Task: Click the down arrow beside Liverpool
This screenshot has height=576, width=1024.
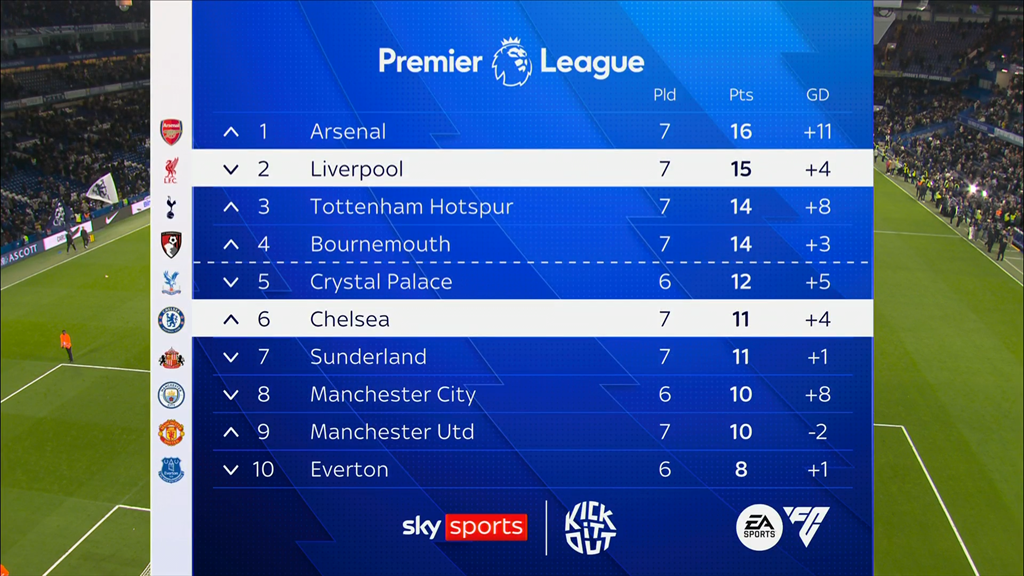Action: tap(231, 170)
